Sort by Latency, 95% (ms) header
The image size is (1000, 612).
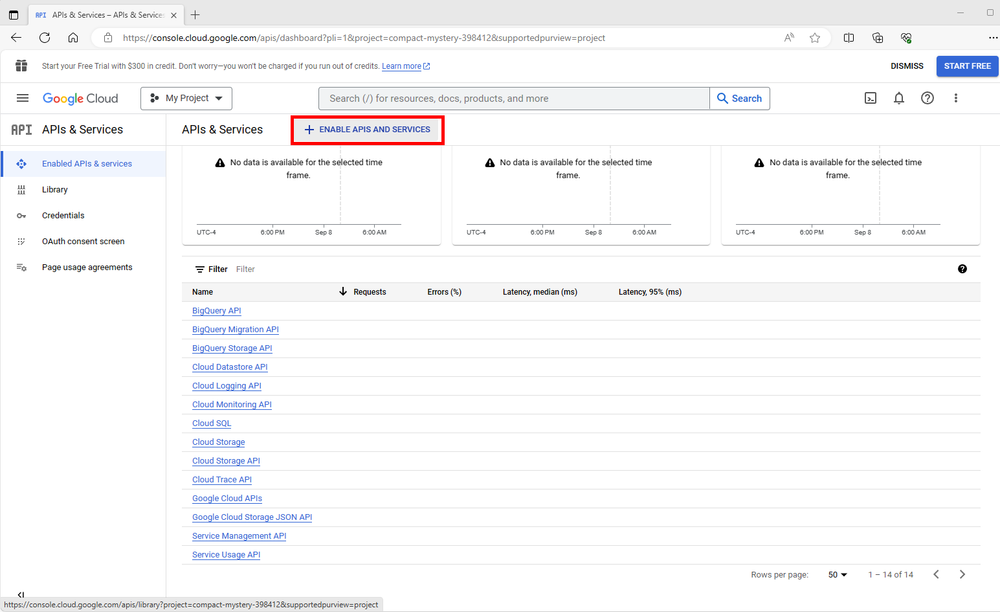click(x=650, y=292)
